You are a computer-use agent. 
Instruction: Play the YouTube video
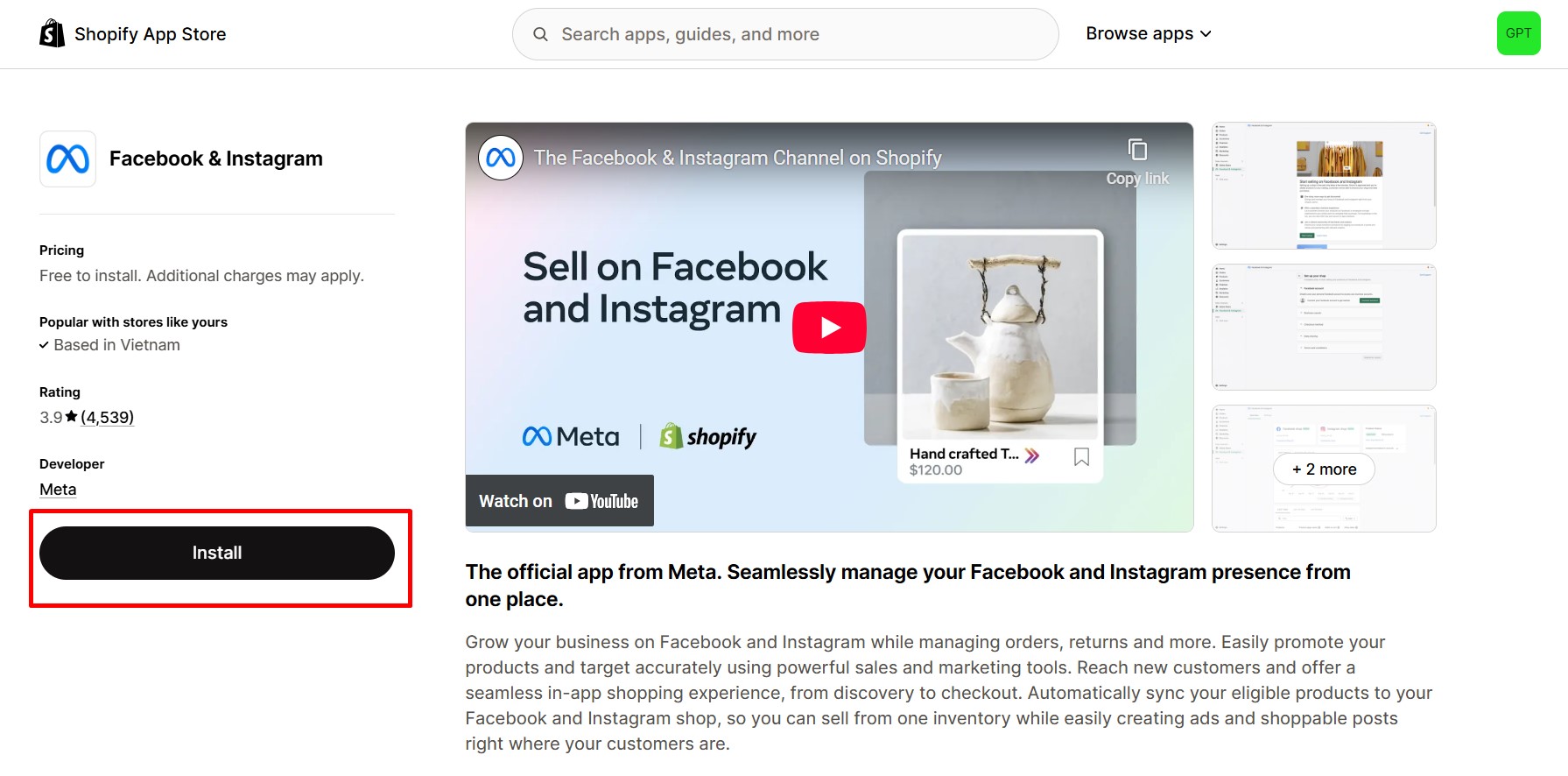click(828, 328)
